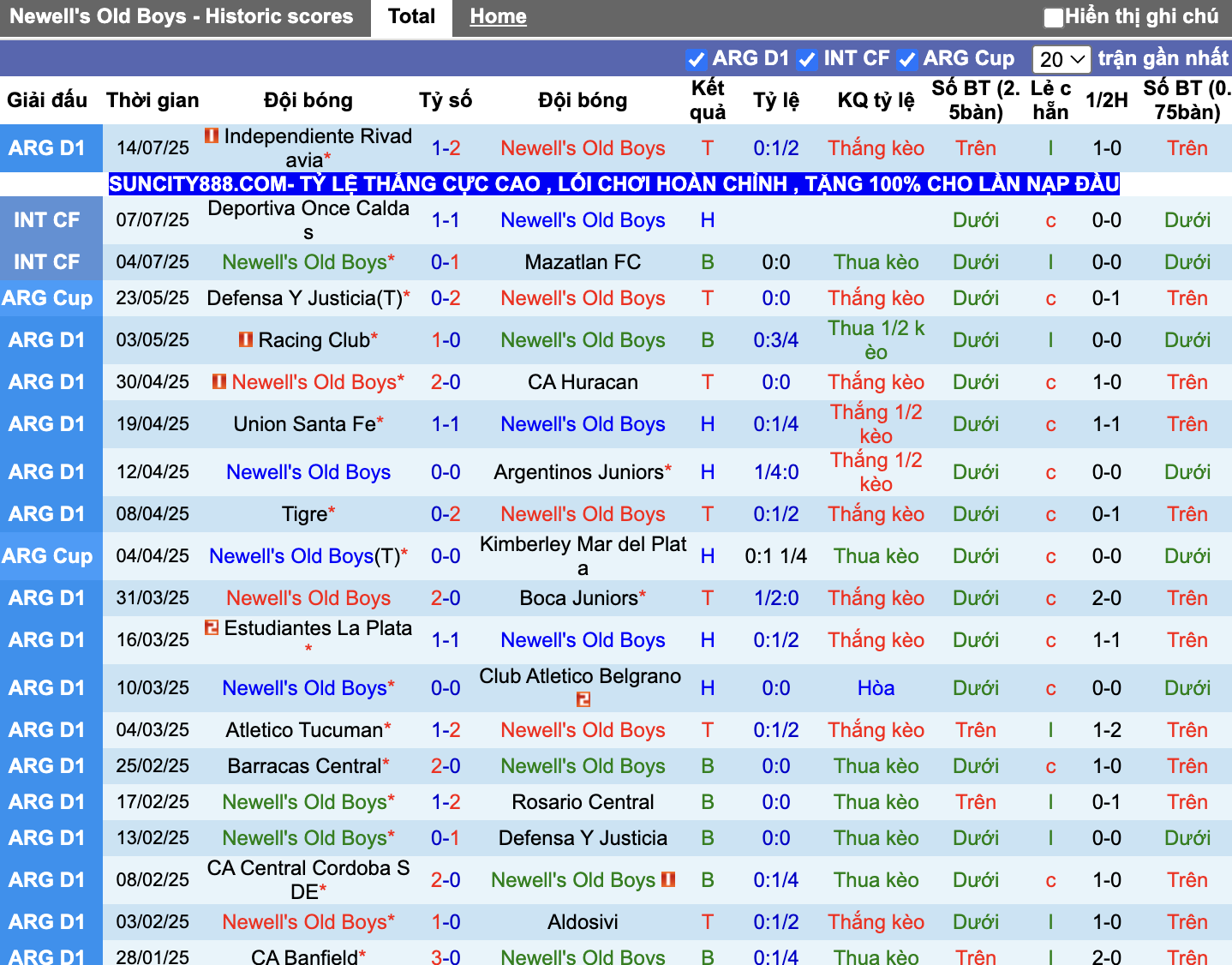Toggle the INT CF checkbox filter
This screenshot has width=1232, height=965.
coord(806,59)
